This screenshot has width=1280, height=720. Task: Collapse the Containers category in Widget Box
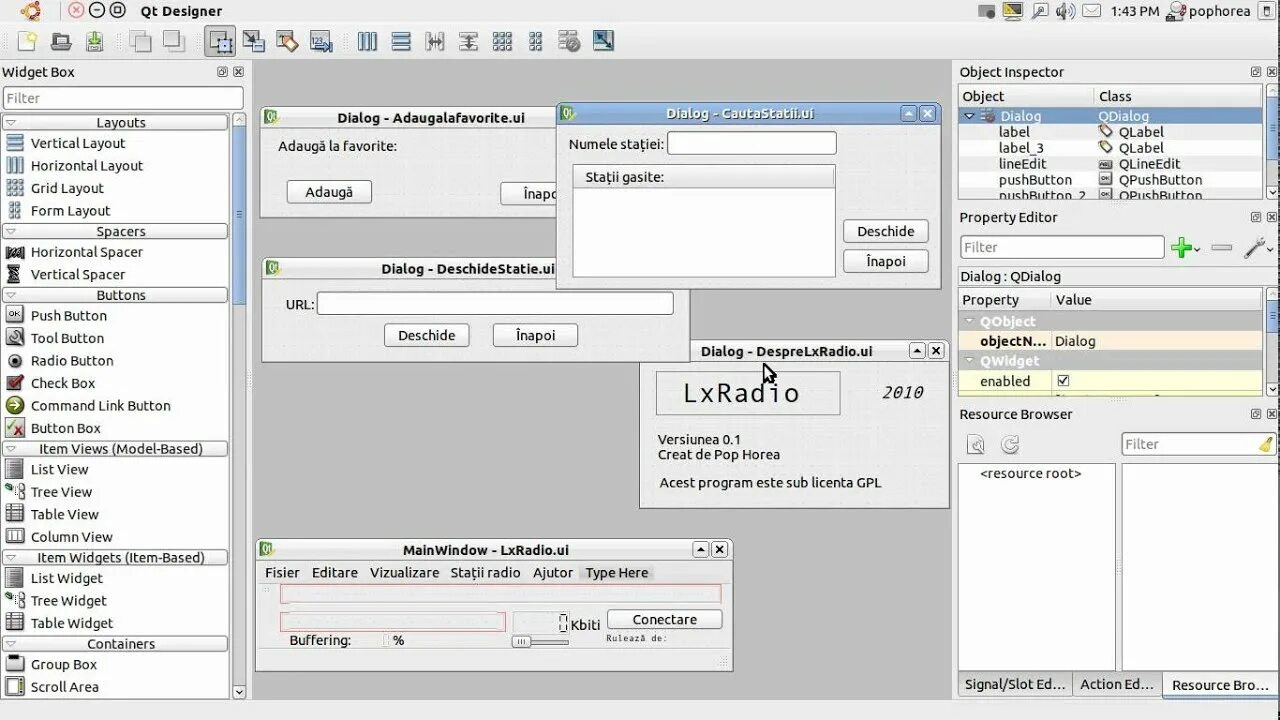click(x=11, y=644)
